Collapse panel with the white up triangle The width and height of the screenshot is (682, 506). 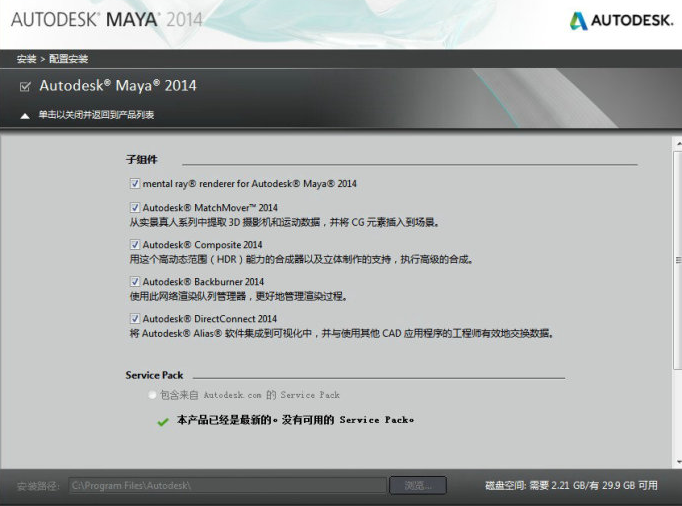[x=25, y=115]
